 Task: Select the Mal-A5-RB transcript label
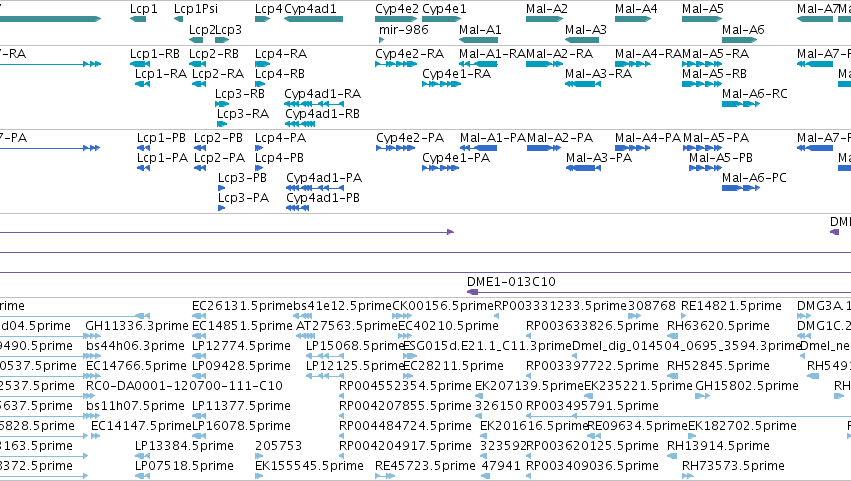coord(714,73)
